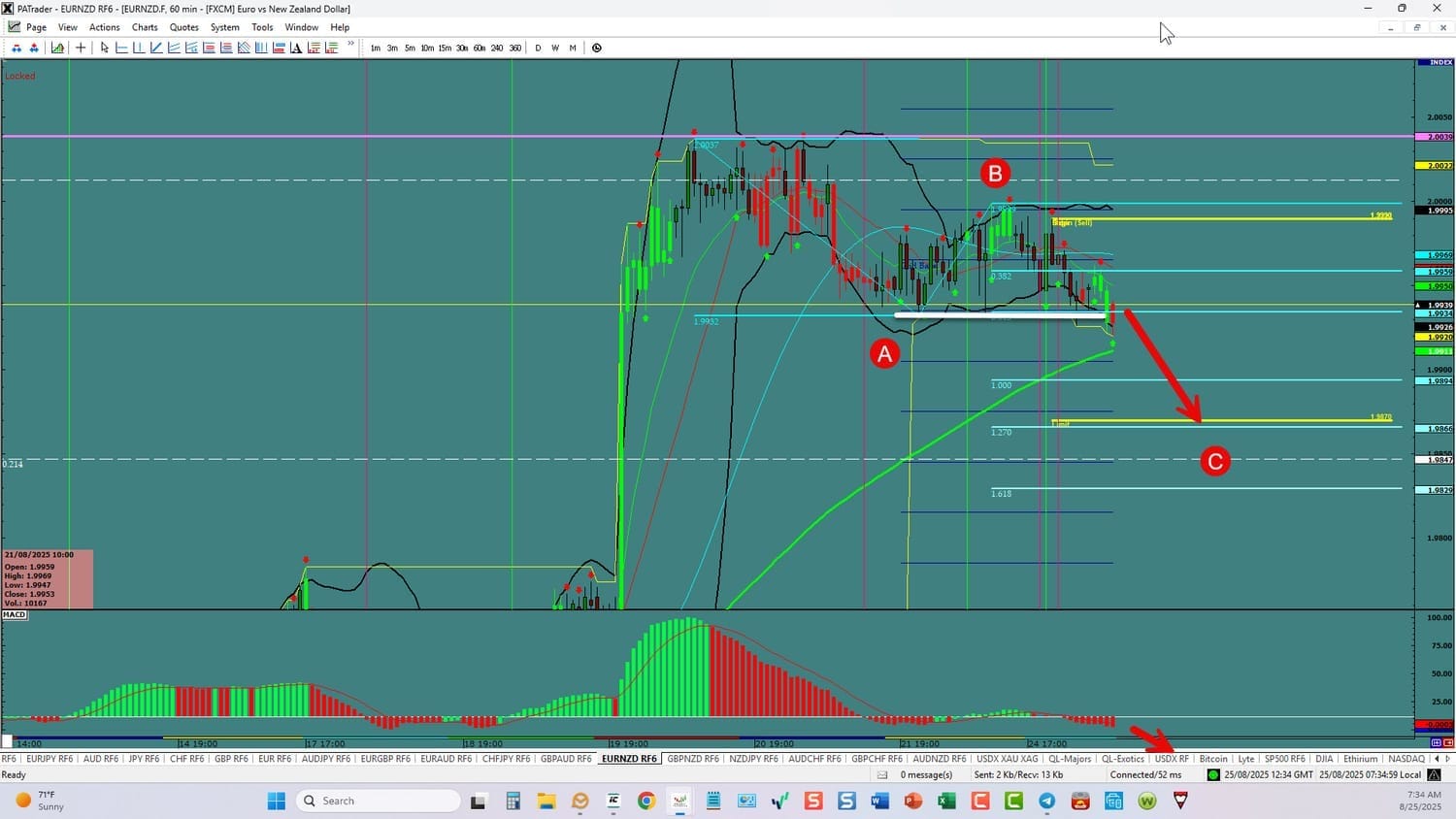This screenshot has width=1456, height=819.
Task: Open Telegram from the taskbar
Action: coord(1046,801)
